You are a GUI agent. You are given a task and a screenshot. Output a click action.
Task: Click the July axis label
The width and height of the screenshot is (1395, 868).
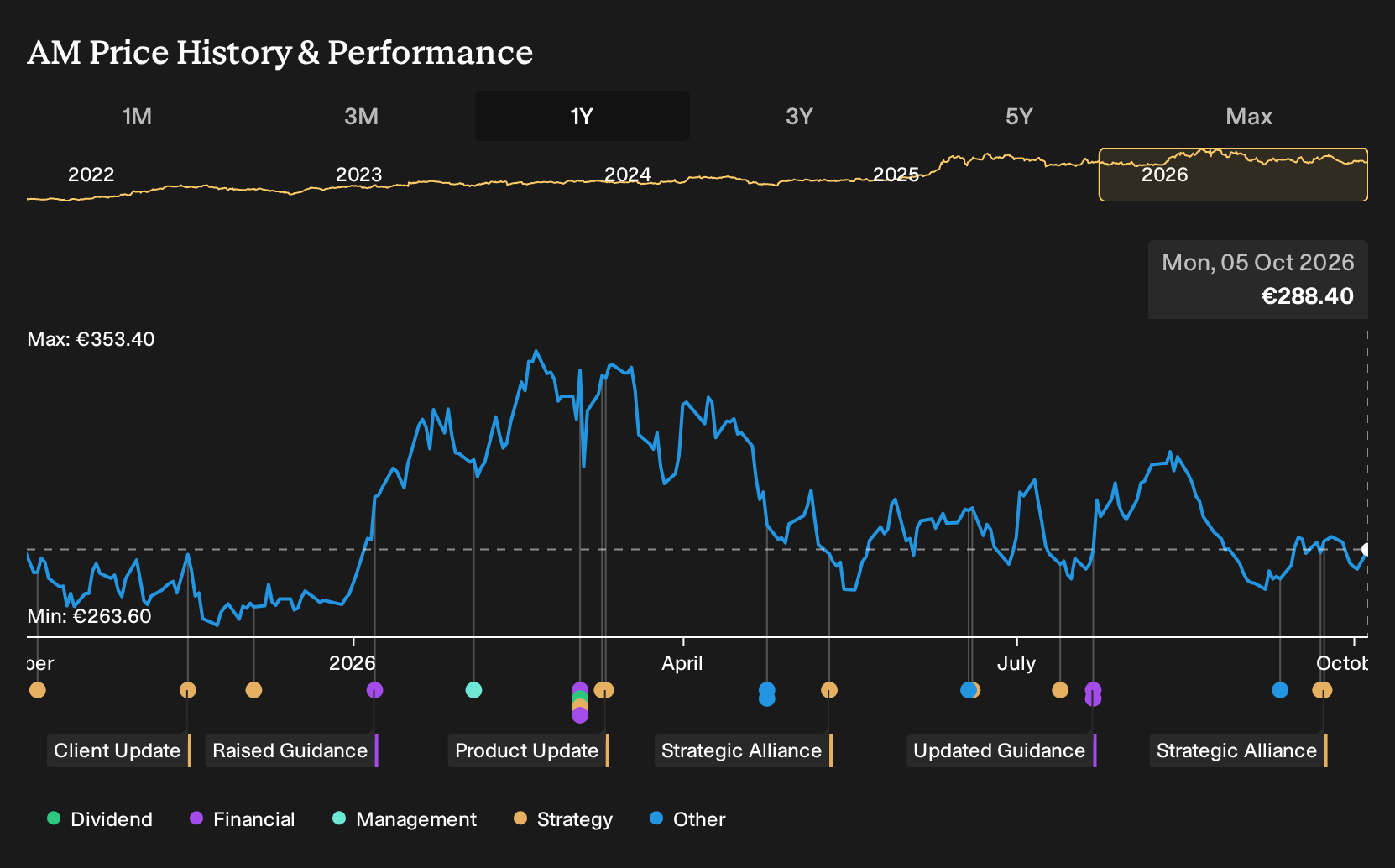point(1016,663)
